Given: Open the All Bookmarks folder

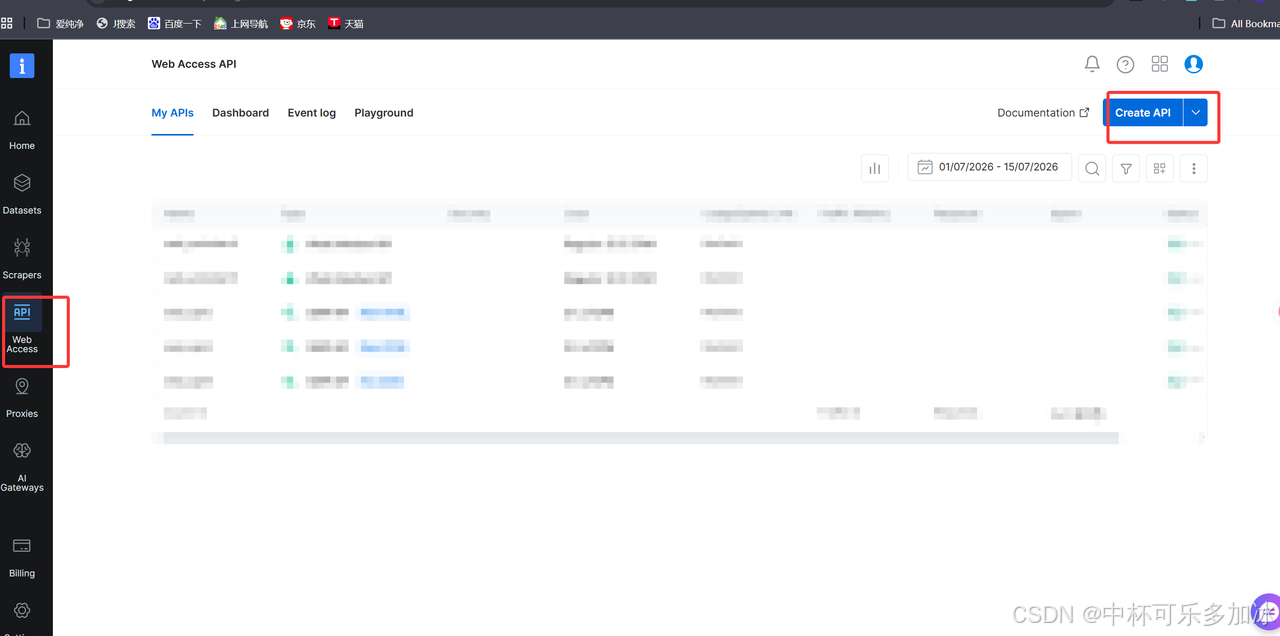Looking at the screenshot, I should (1245, 23).
